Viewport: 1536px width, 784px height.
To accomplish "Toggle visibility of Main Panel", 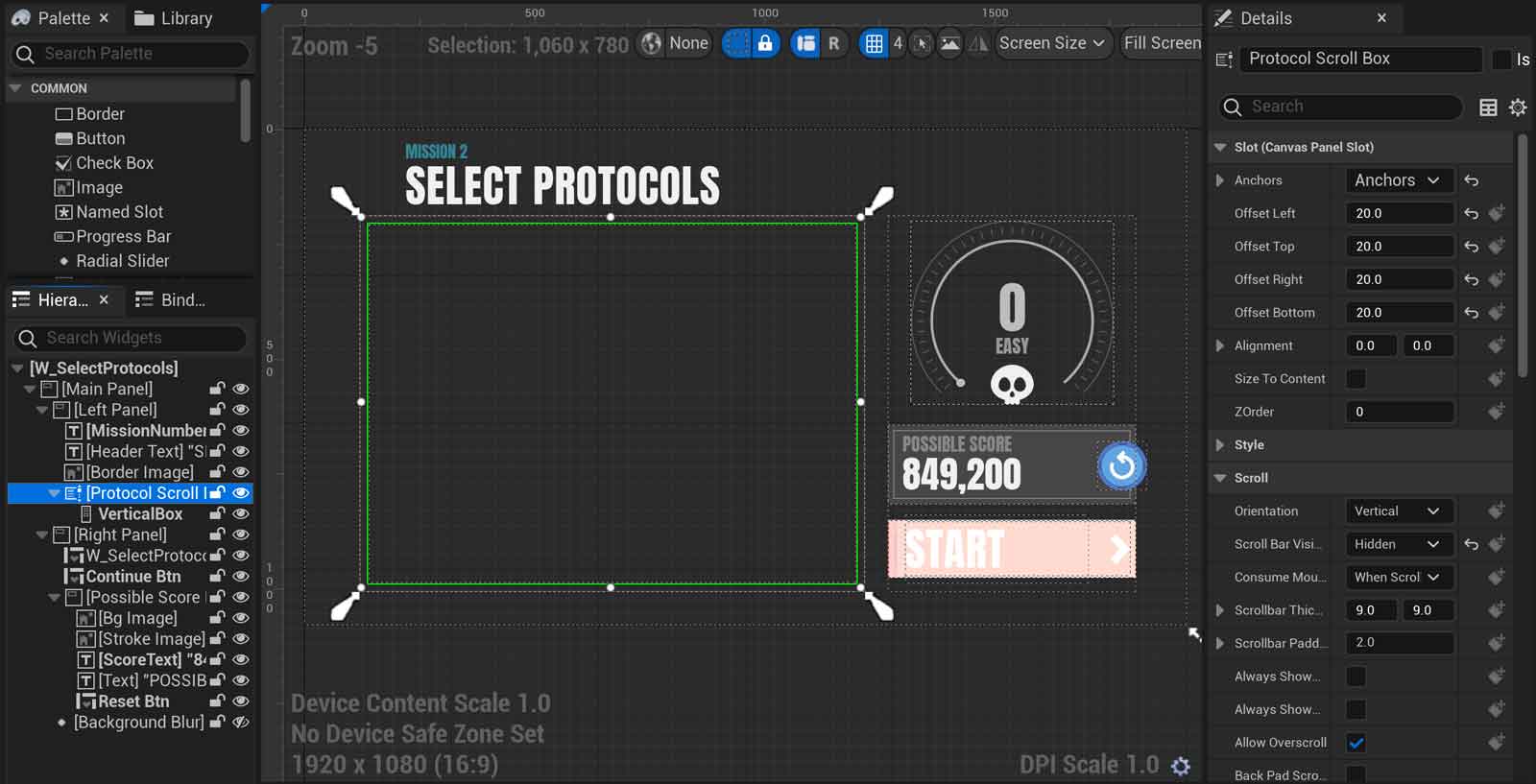I will click(x=241, y=389).
